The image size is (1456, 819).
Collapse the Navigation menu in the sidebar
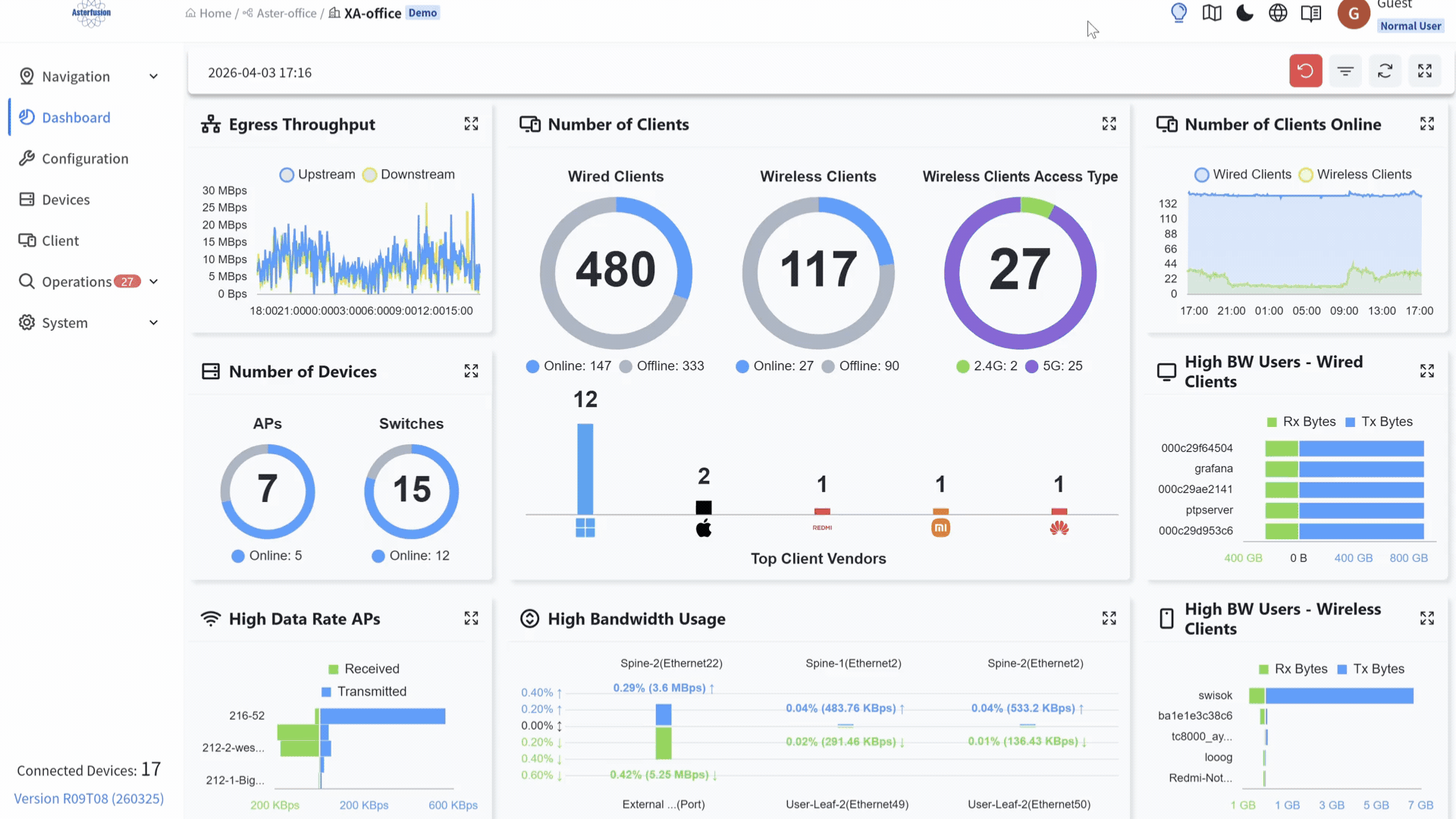point(153,76)
